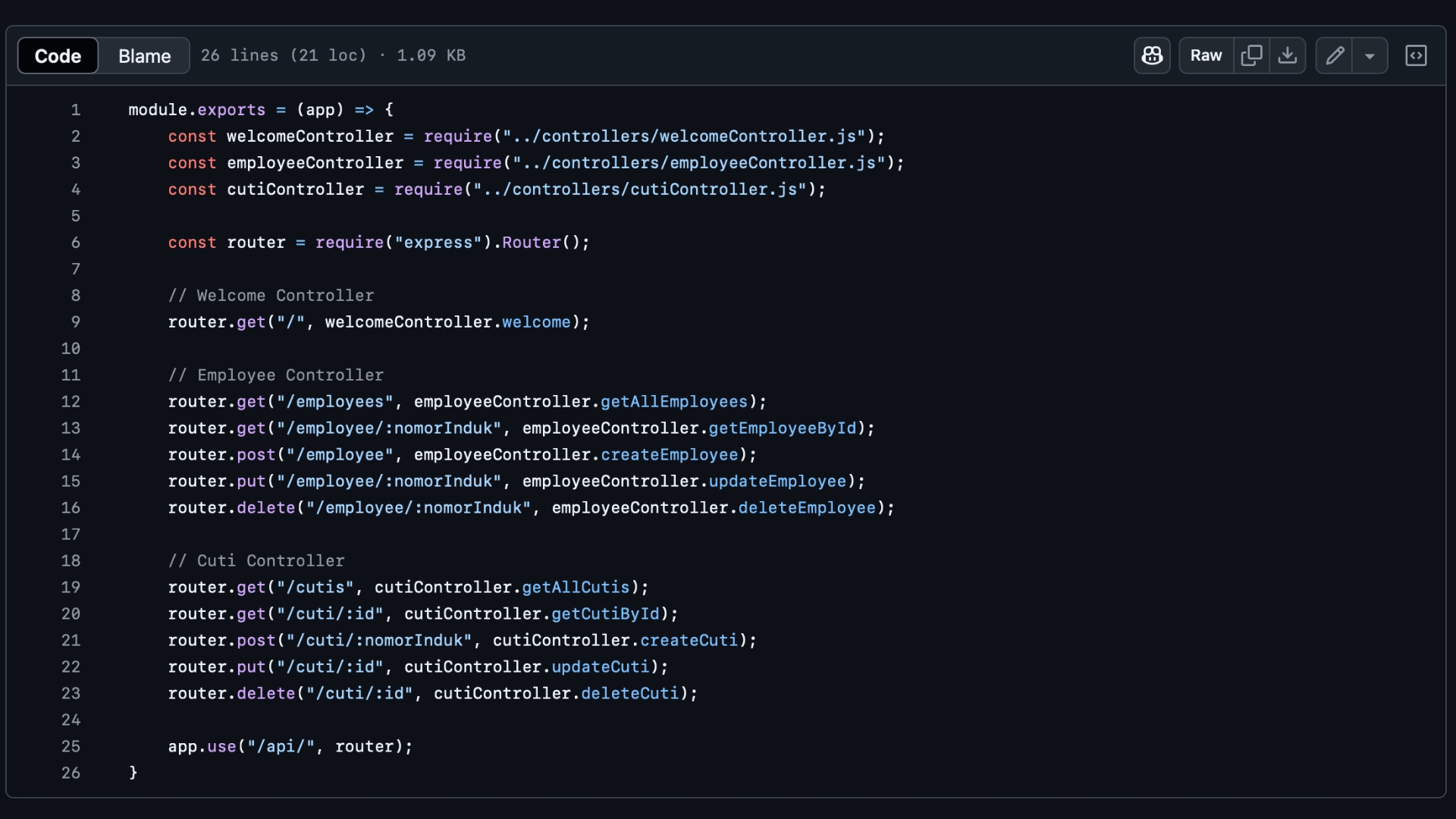
Task: Click the Router symbol on line 6
Action: click(x=531, y=243)
